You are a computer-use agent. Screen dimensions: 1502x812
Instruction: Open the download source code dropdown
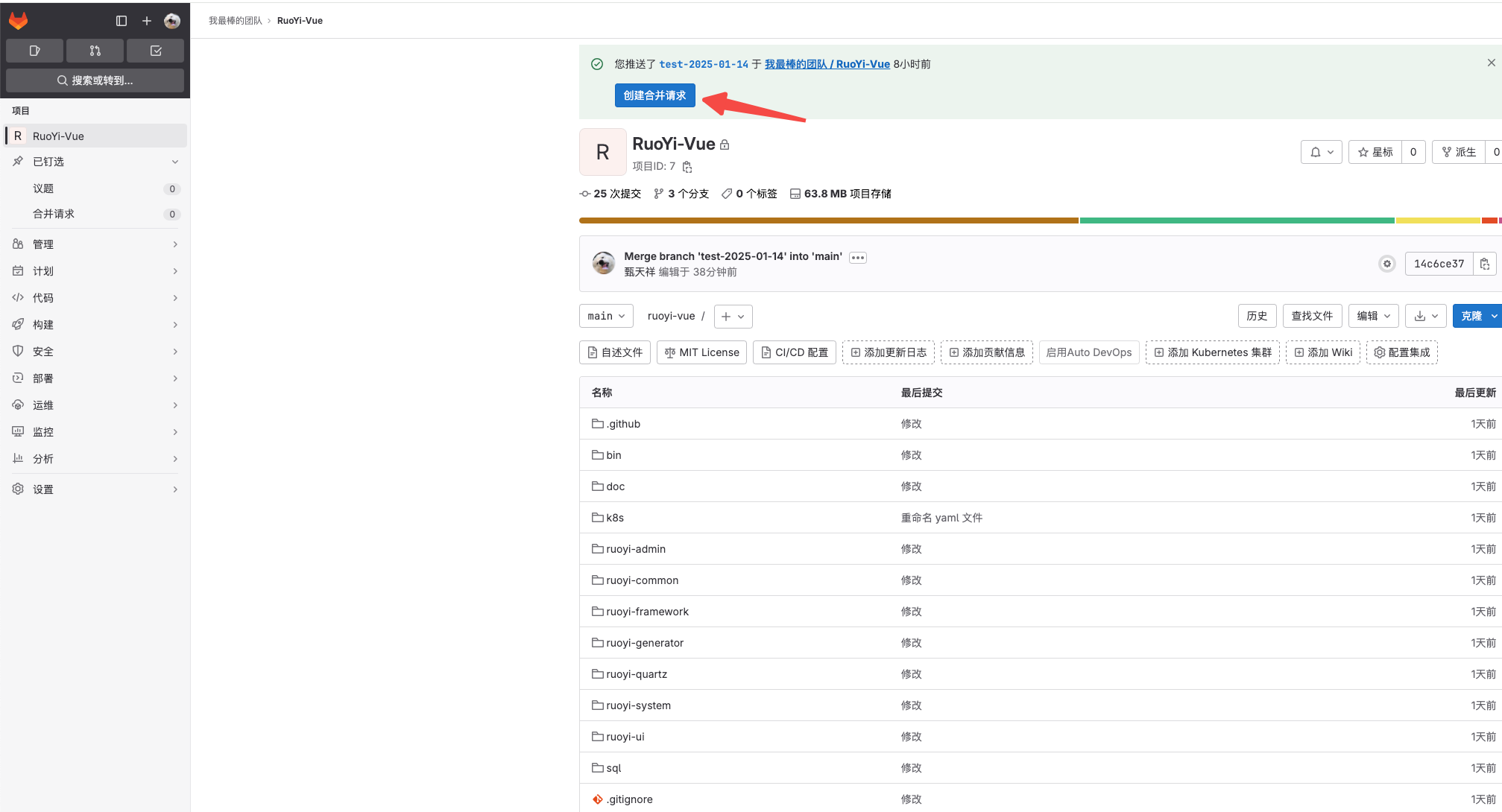(x=1425, y=316)
